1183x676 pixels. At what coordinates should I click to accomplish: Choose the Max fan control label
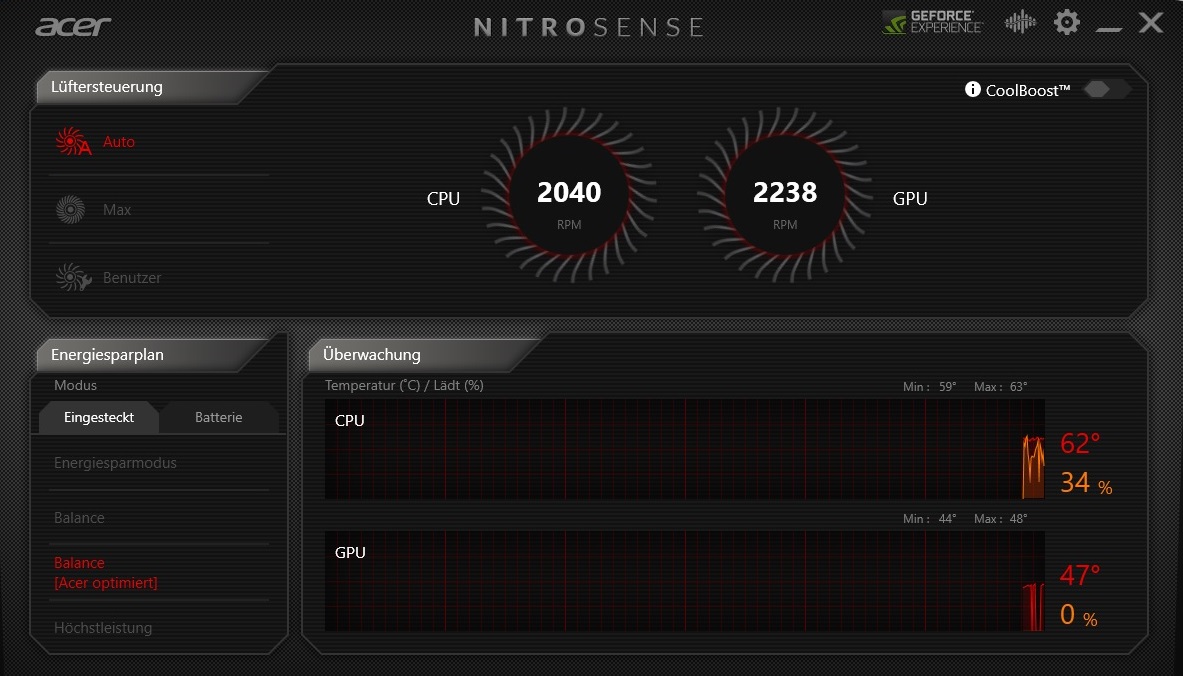[x=117, y=210]
